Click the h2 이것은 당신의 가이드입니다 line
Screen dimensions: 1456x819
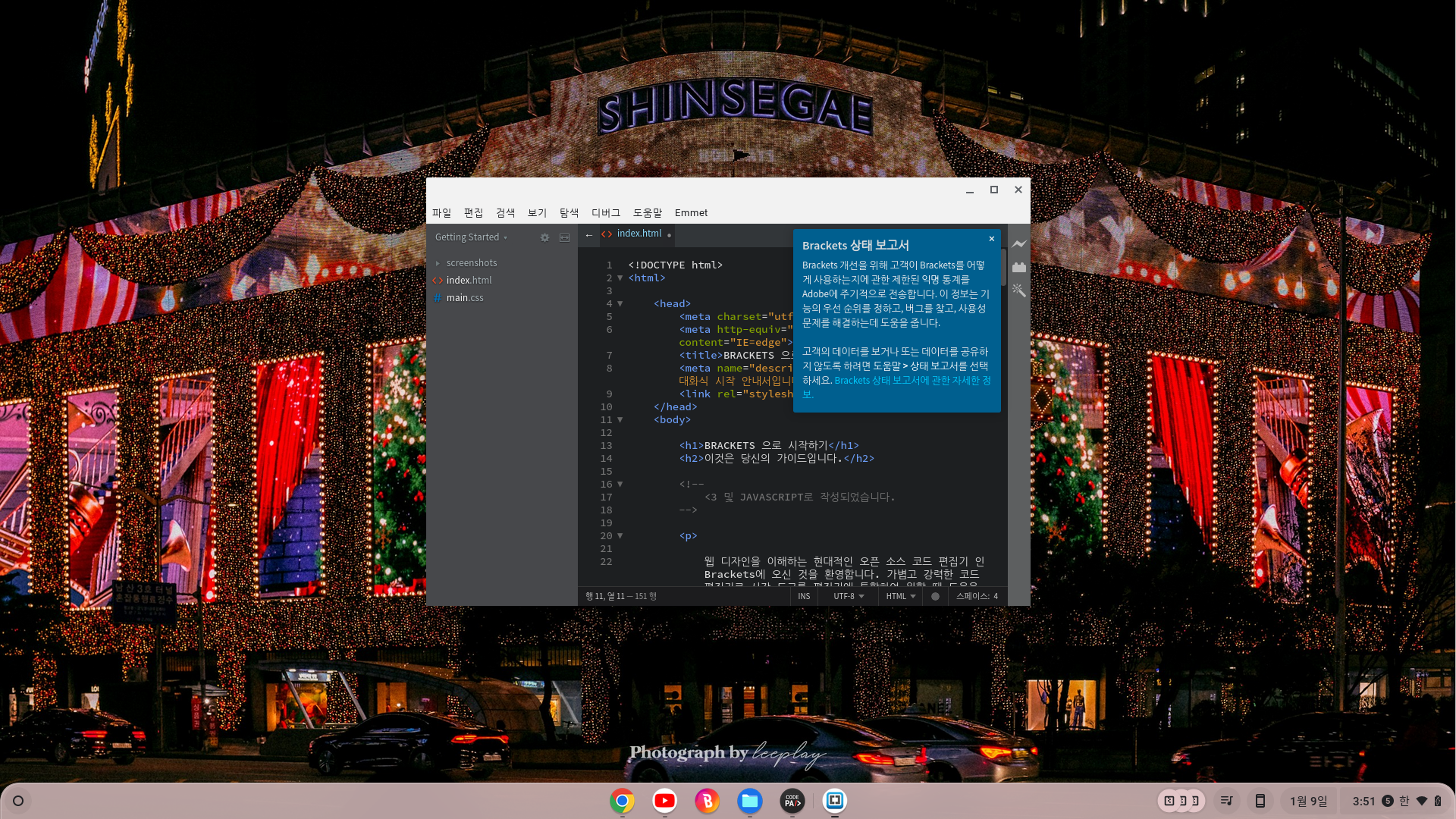777,459
